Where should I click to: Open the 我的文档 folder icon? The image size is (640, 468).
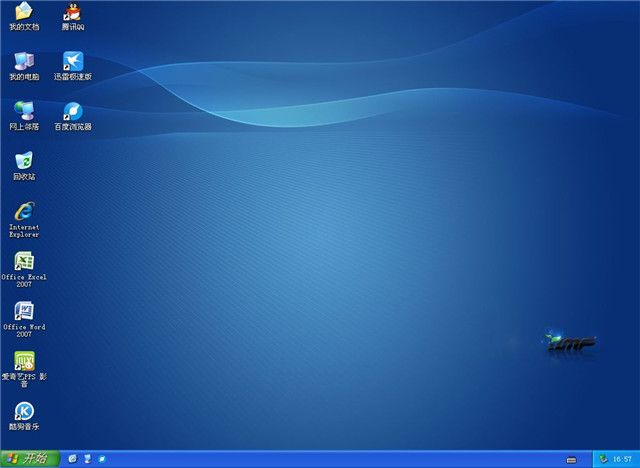pos(24,12)
